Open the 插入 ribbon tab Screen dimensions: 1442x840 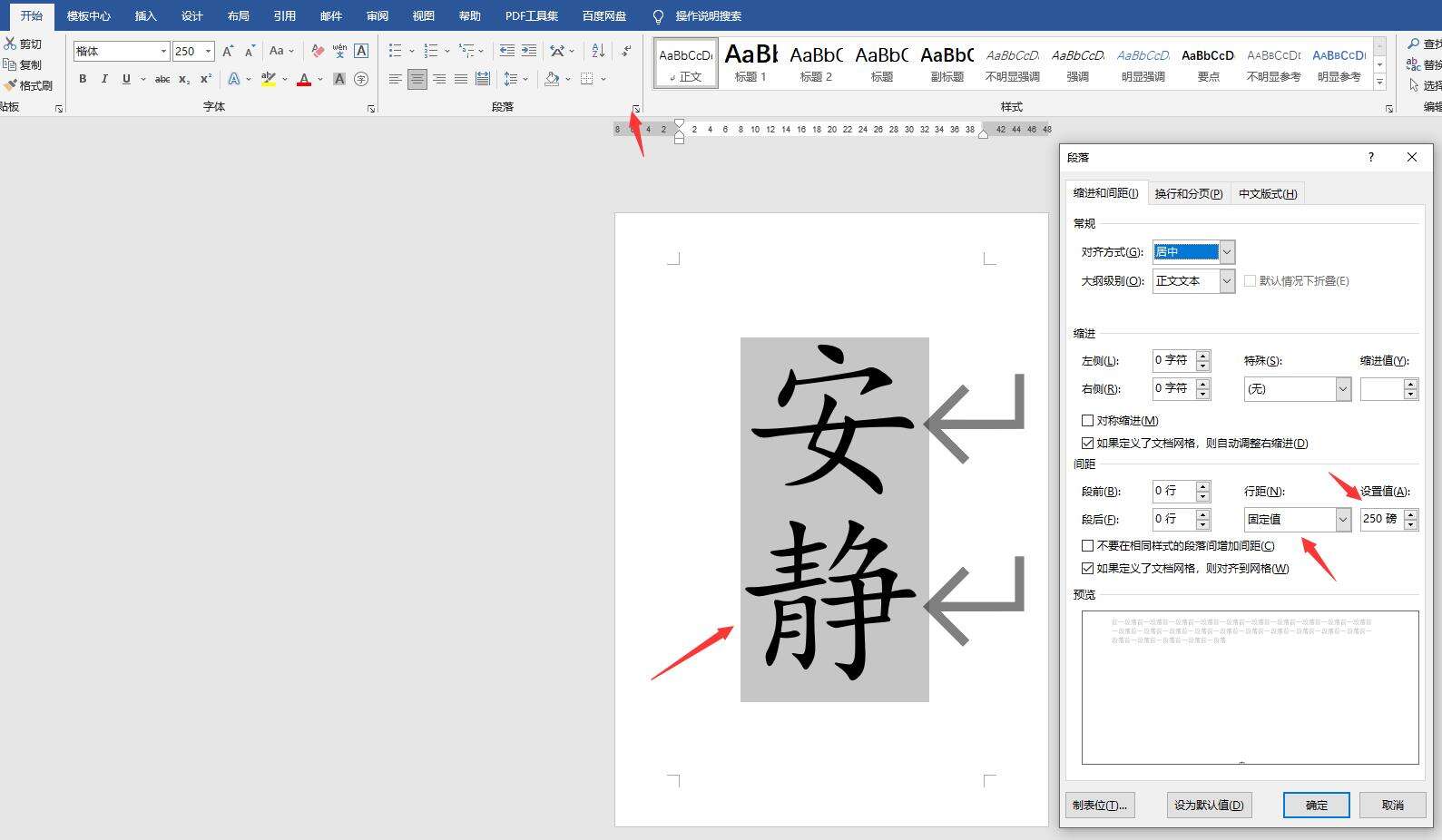point(145,16)
